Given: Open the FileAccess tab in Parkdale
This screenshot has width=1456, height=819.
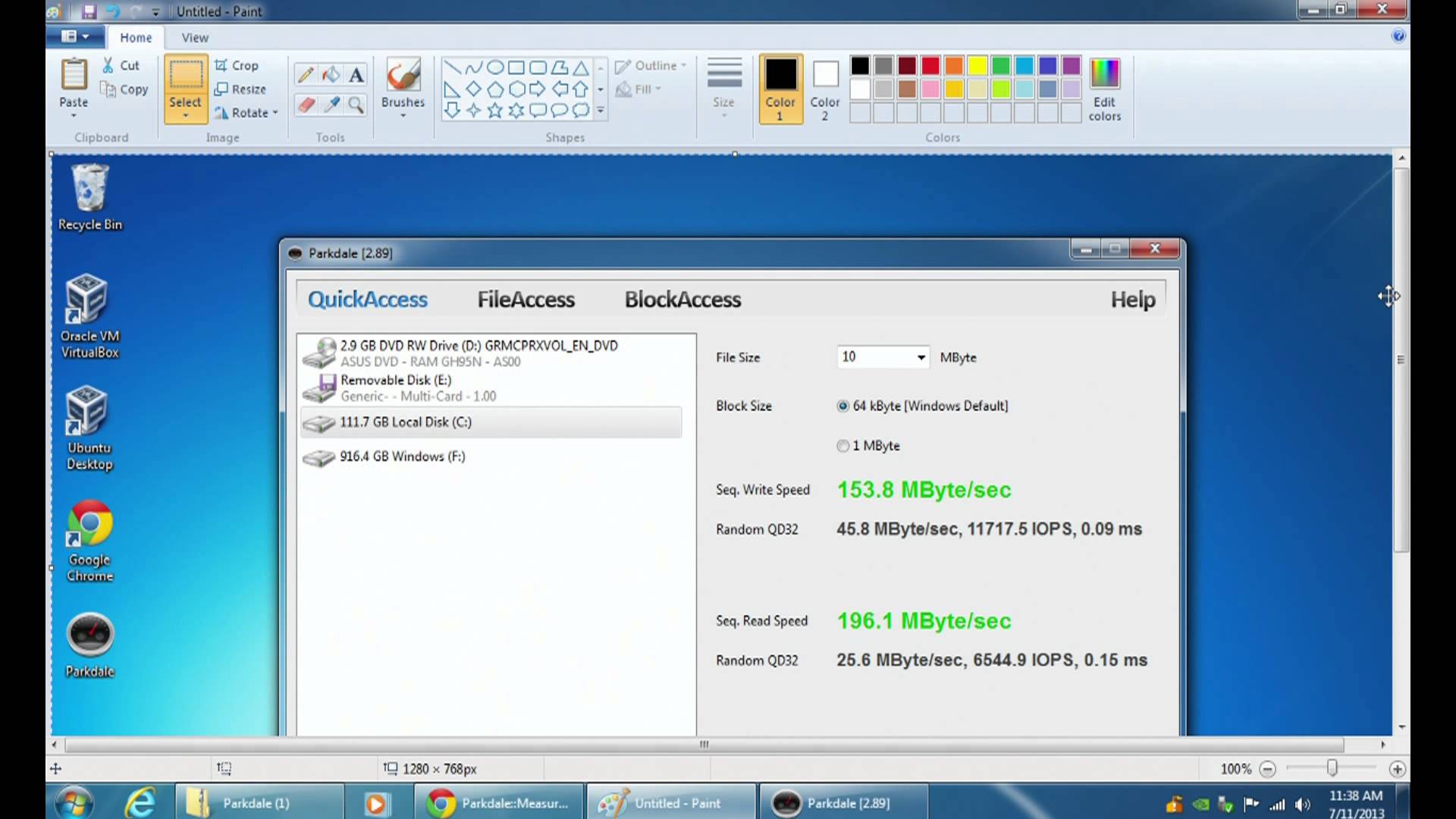Looking at the screenshot, I should (526, 300).
